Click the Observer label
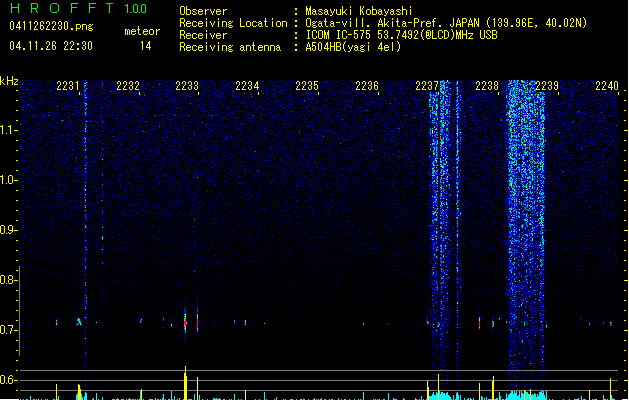 (203, 11)
